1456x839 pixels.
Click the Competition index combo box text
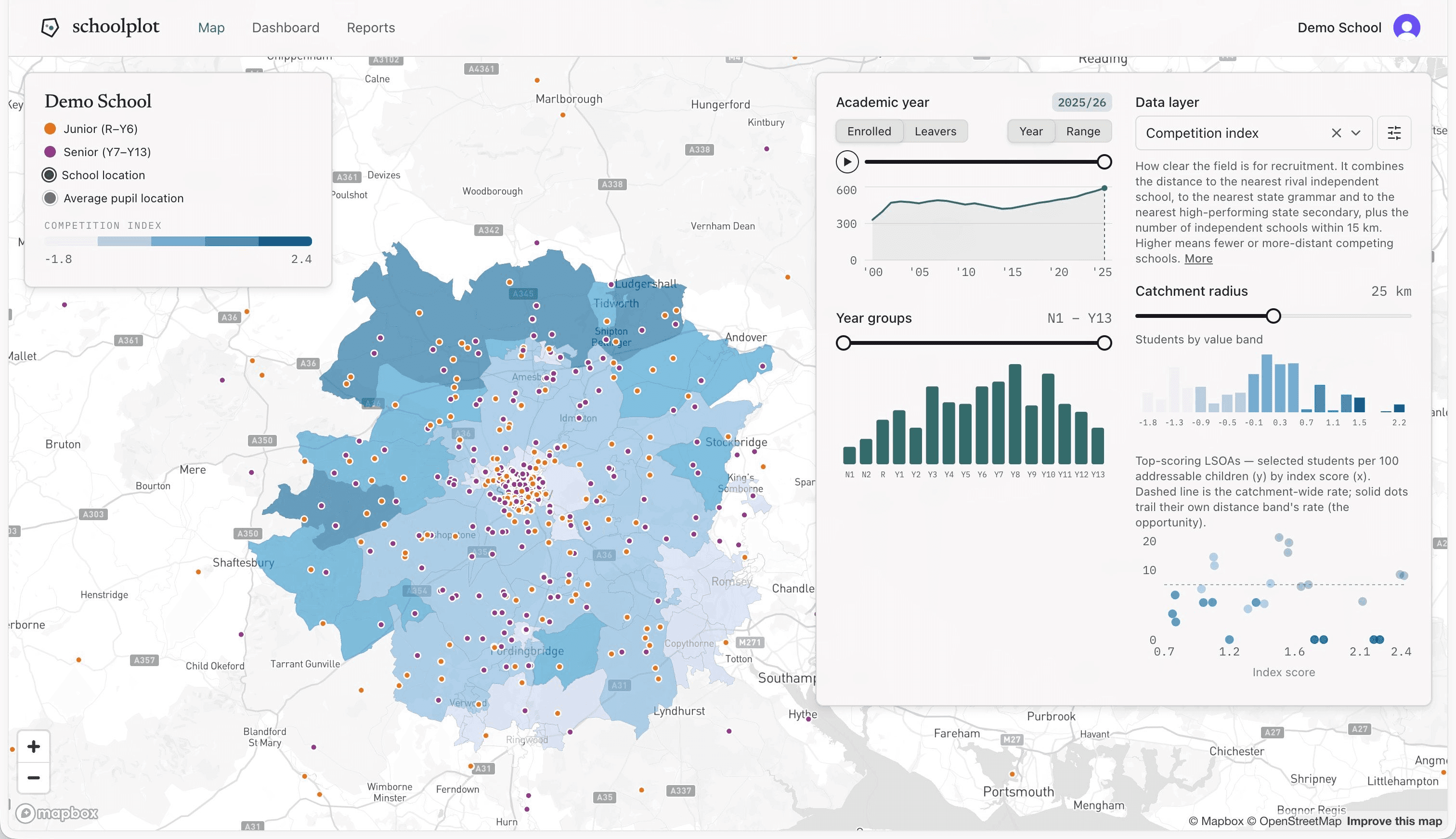[x=1202, y=133]
